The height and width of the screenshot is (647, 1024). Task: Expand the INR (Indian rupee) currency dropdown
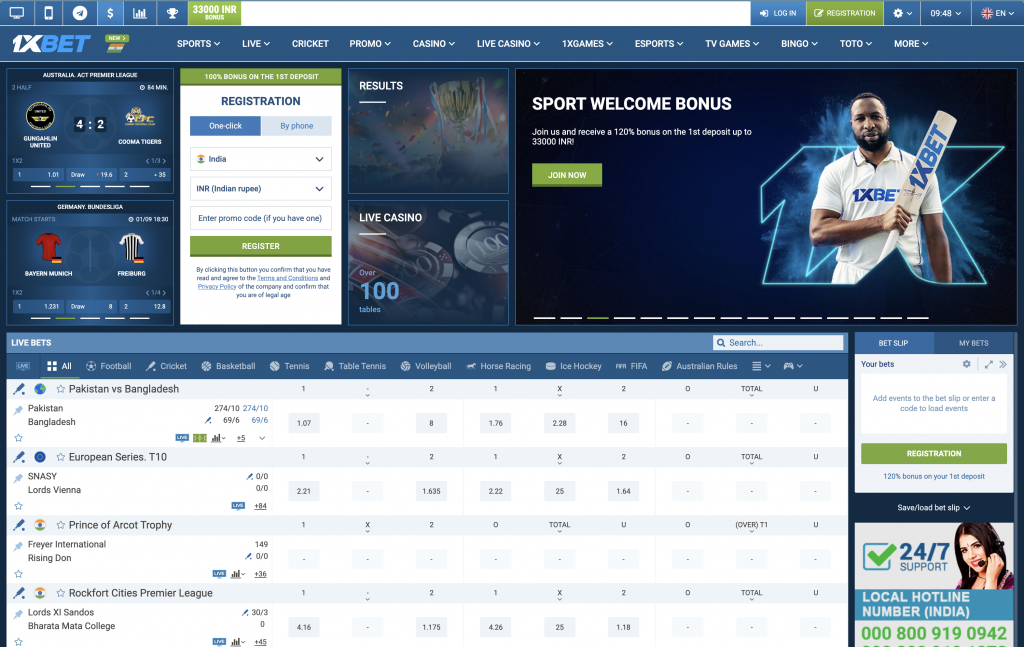coord(260,188)
